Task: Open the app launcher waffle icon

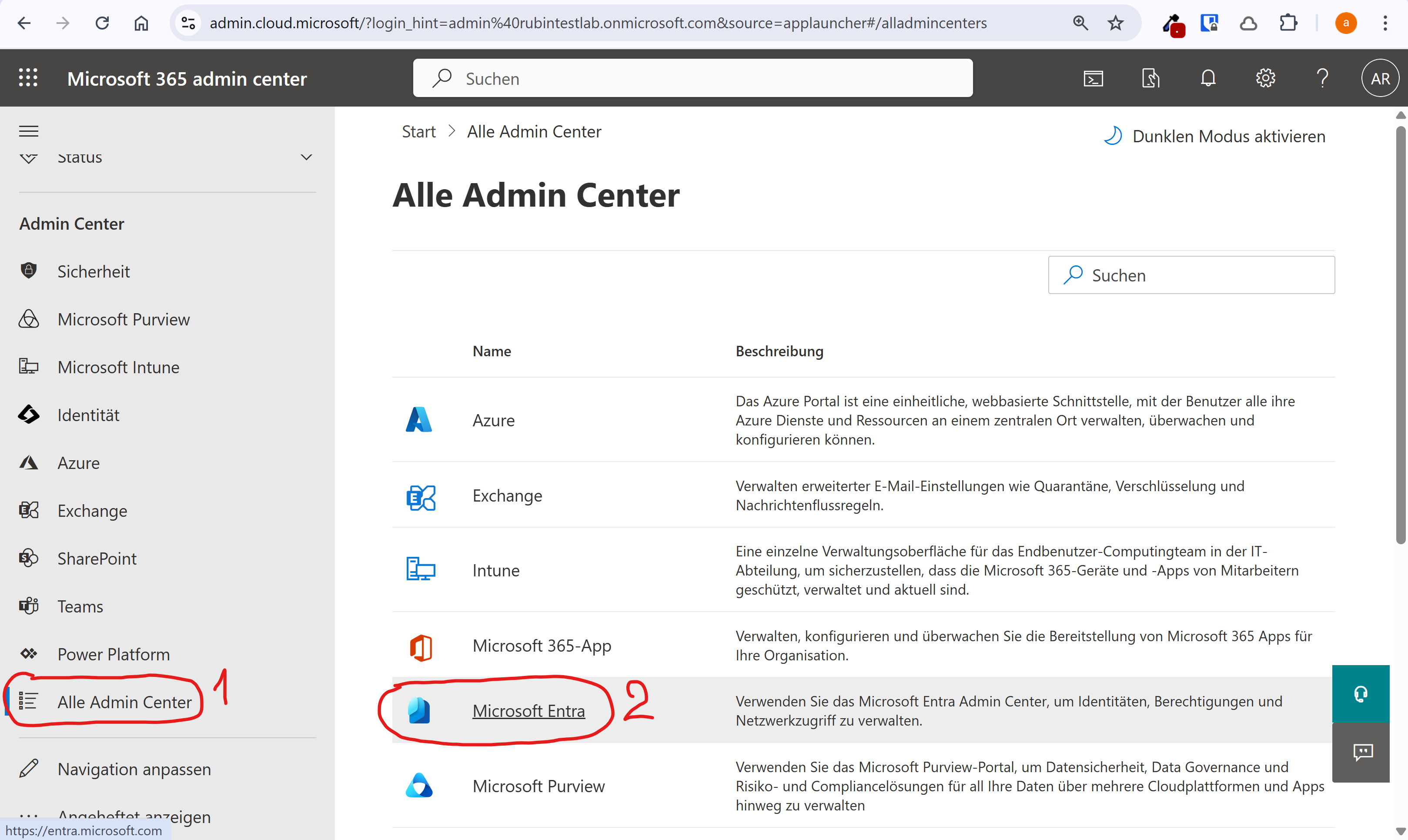Action: [28, 77]
